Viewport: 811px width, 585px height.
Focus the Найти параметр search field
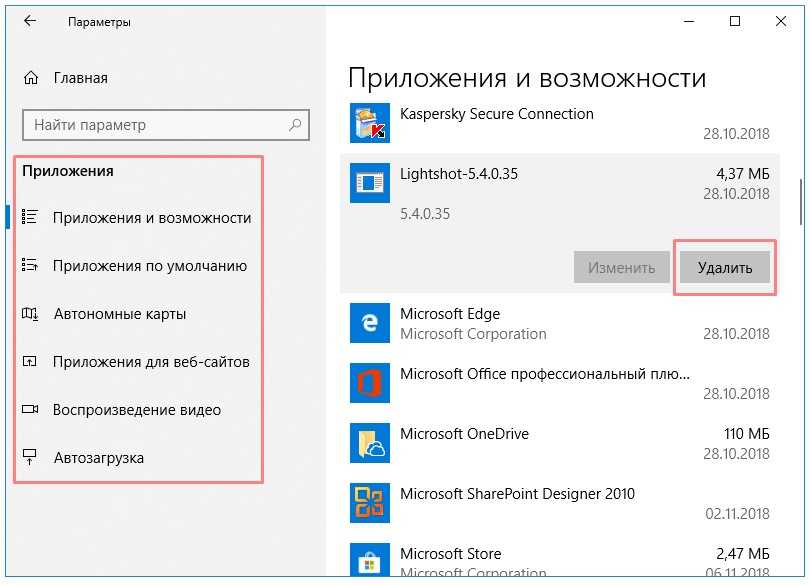(x=166, y=125)
